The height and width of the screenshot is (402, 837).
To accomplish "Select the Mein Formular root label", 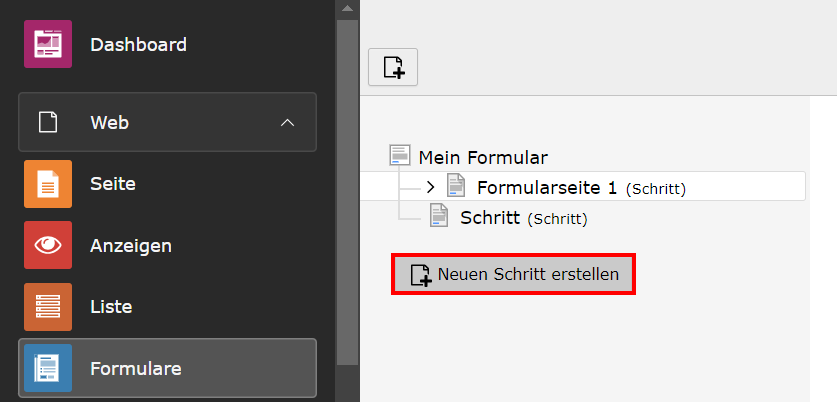I will click(483, 157).
